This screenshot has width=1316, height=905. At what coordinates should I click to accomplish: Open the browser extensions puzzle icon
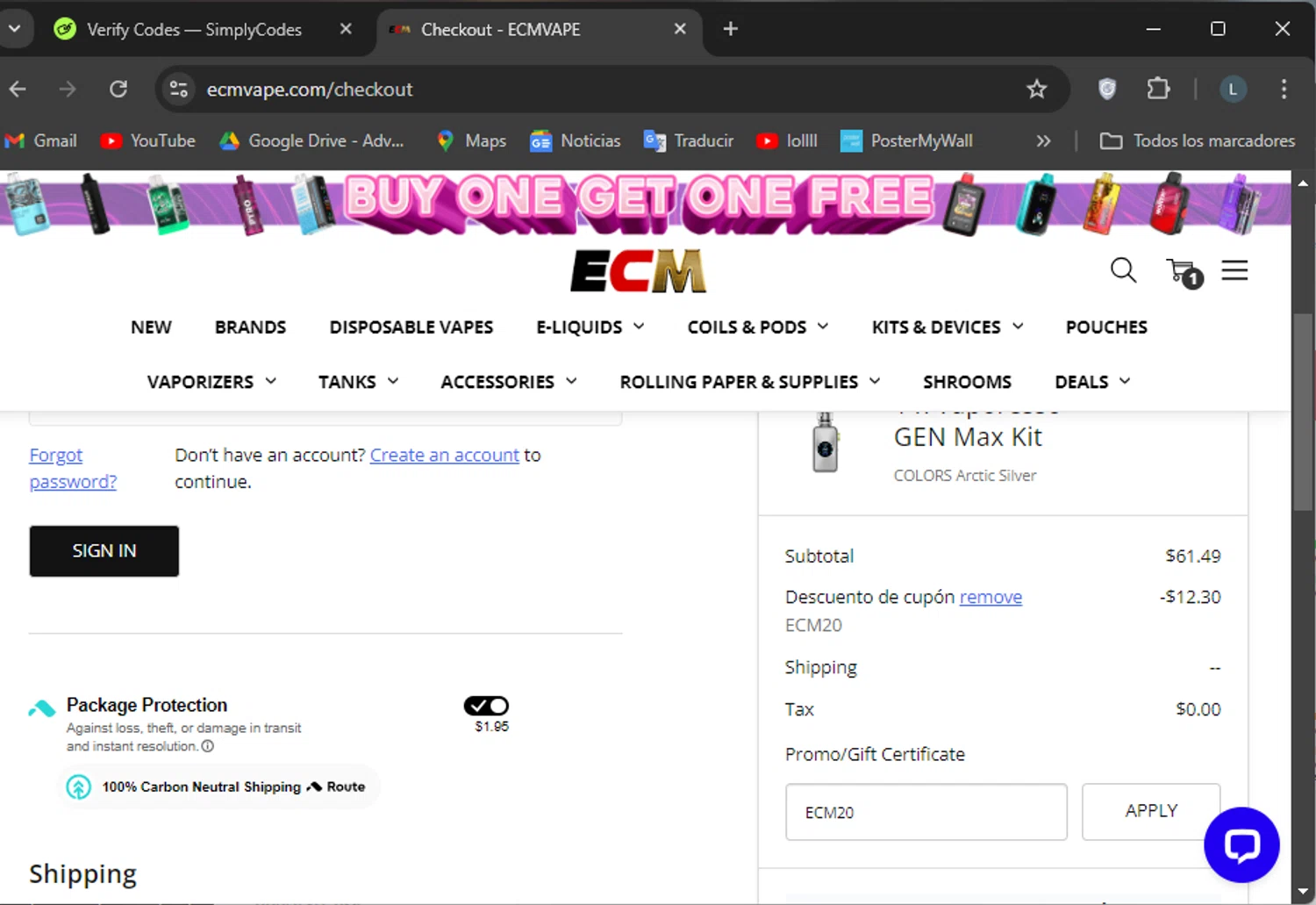[x=1158, y=89]
